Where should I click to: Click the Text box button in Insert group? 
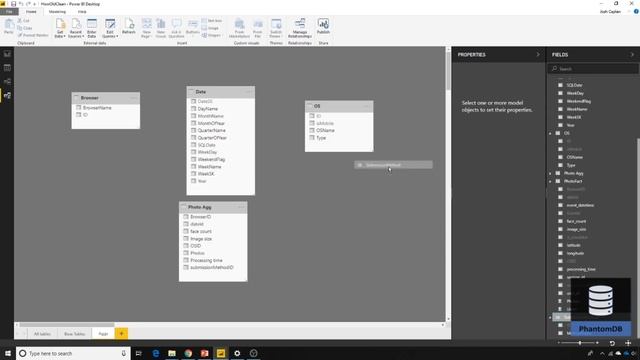click(x=212, y=20)
